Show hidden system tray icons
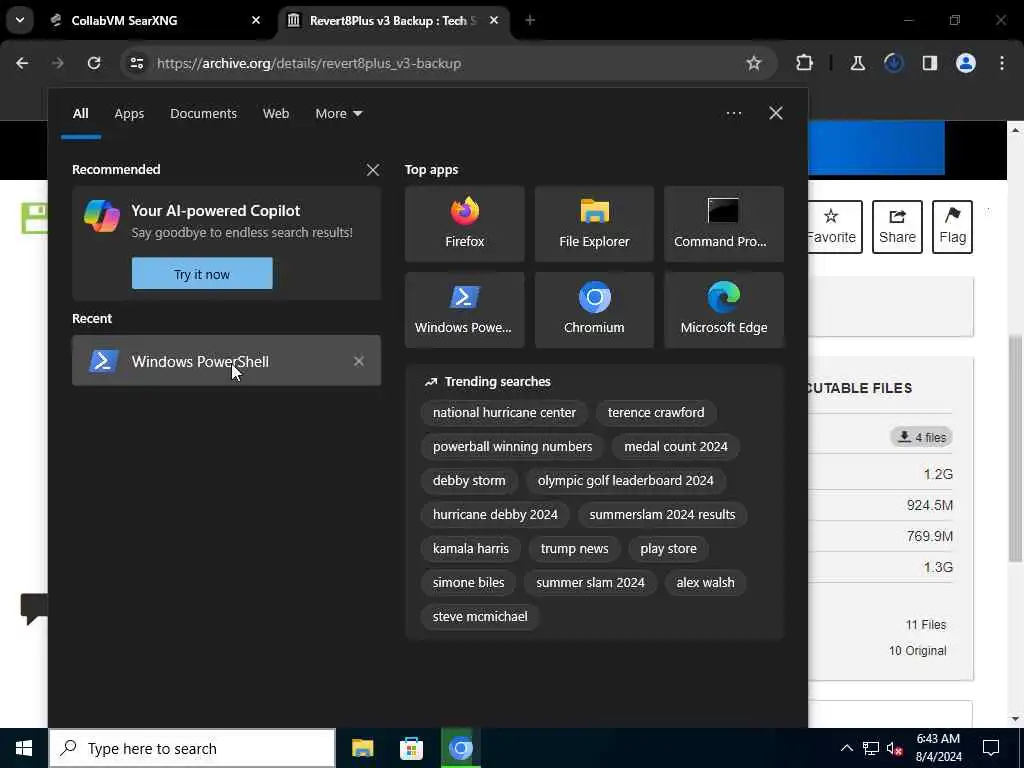 point(846,748)
